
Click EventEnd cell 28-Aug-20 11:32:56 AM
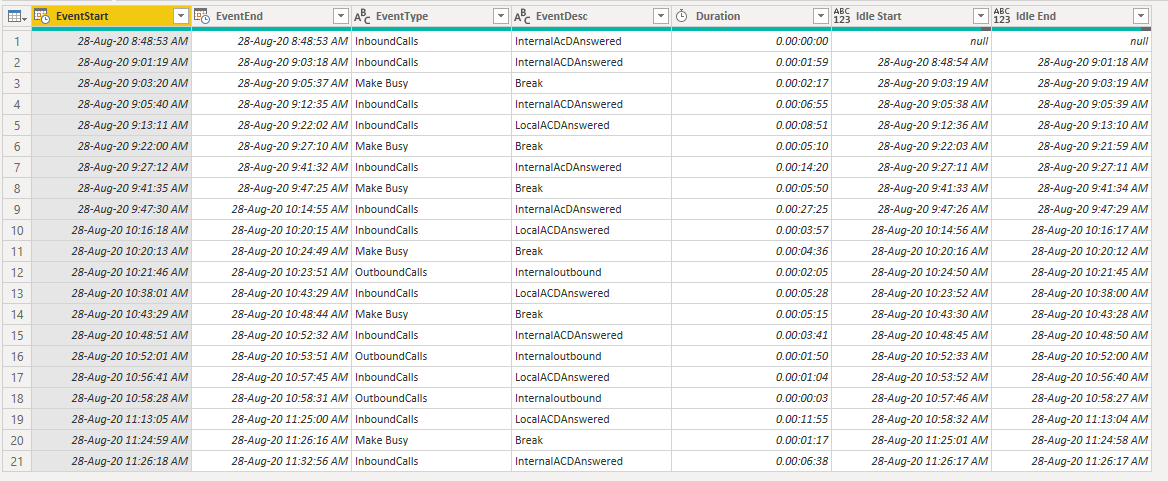(271, 461)
